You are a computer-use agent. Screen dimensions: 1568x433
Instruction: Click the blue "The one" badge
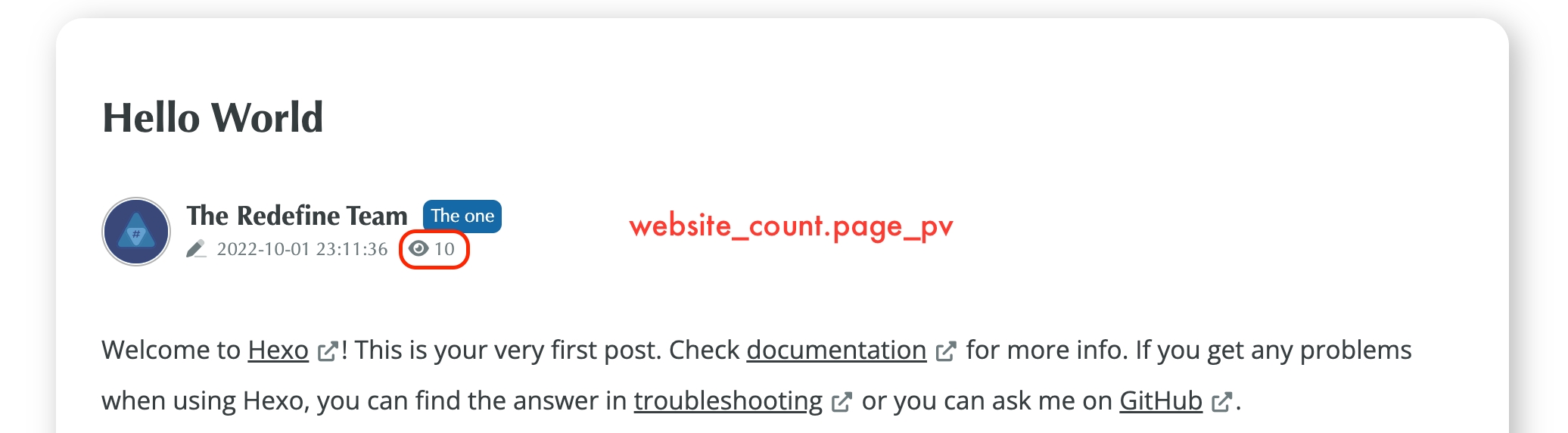pos(462,216)
